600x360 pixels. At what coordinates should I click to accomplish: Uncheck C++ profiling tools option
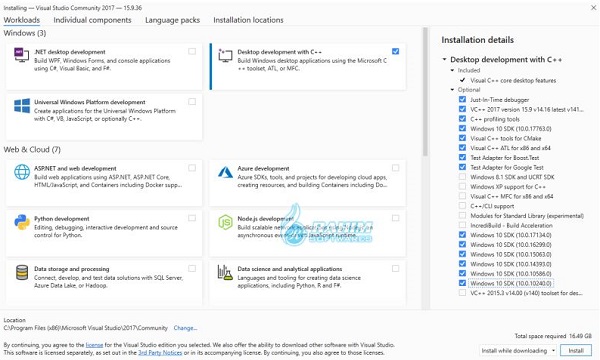[x=462, y=119]
